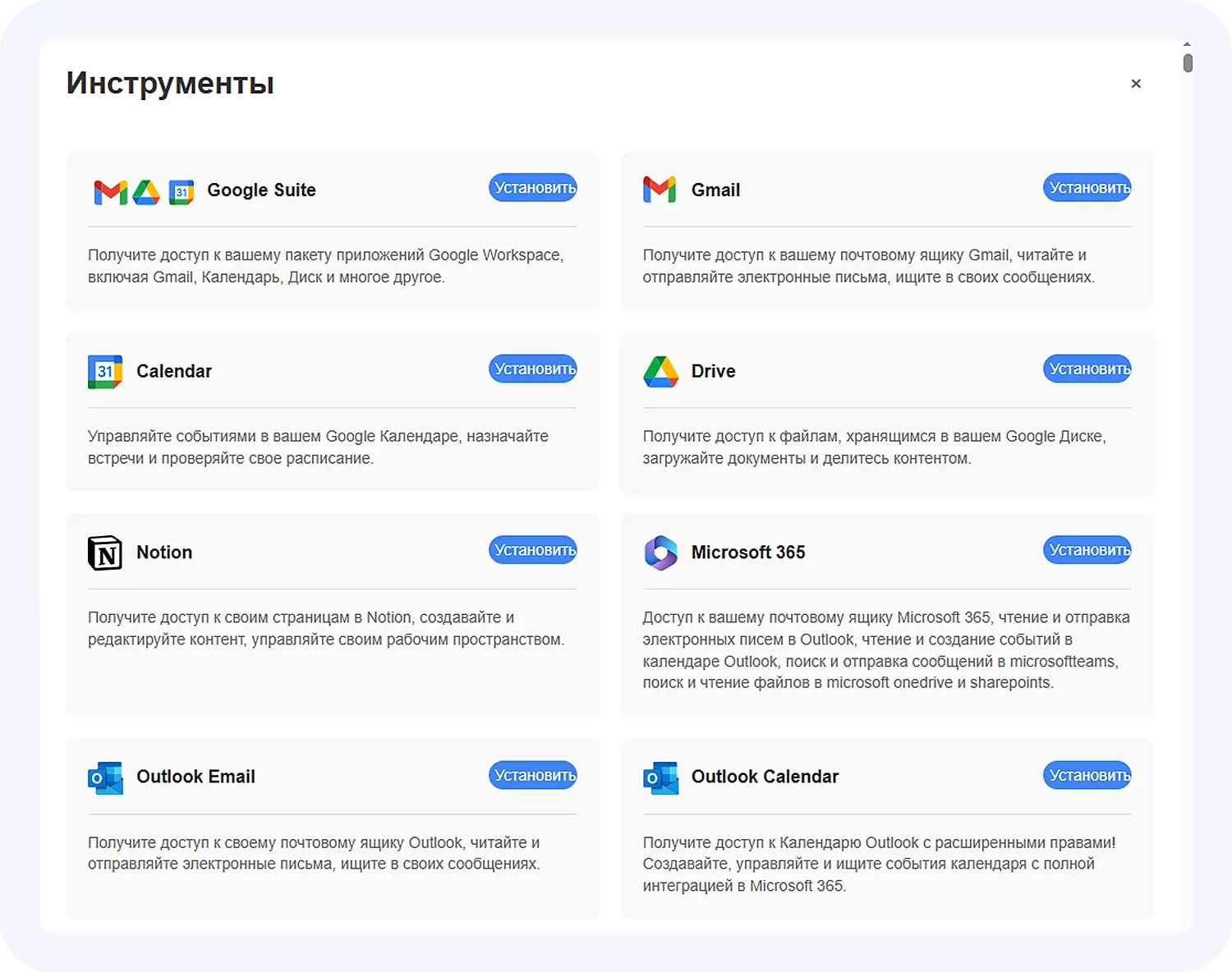Image resolution: width=1232 pixels, height=972 pixels.
Task: Click the Google Диске description text
Action: tap(875, 447)
